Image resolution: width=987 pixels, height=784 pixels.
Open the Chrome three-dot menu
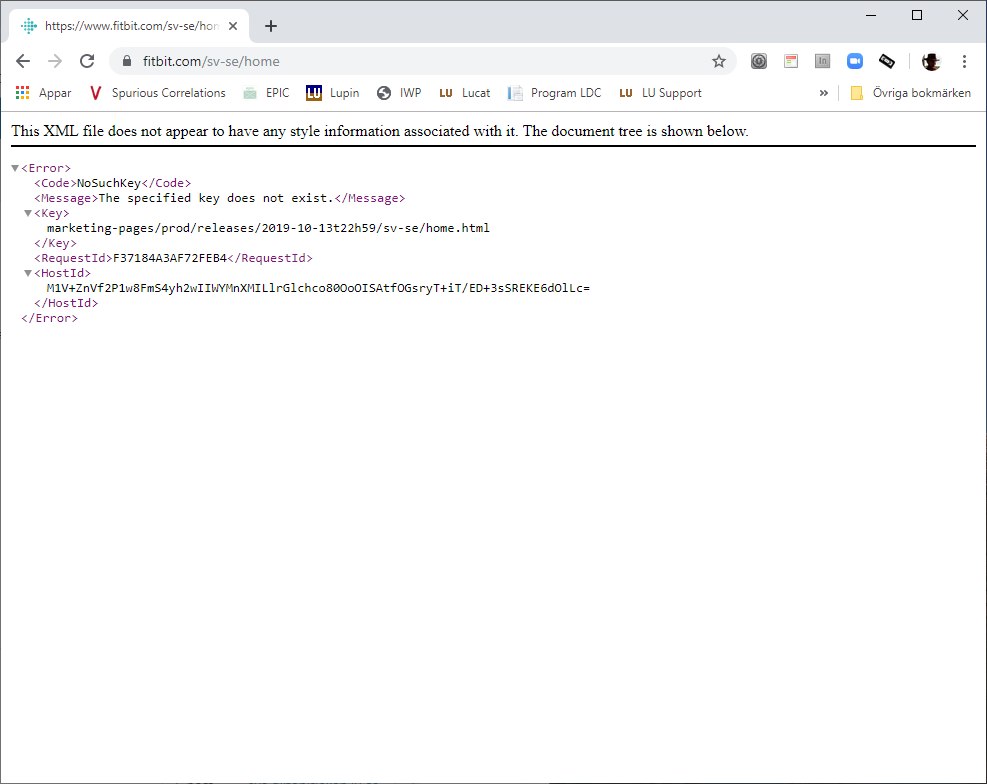pos(964,61)
